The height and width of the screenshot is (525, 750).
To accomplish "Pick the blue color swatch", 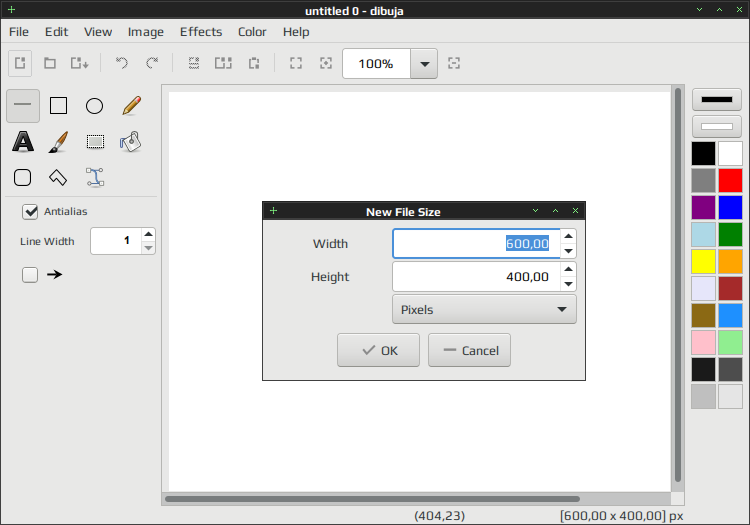I will pos(730,208).
